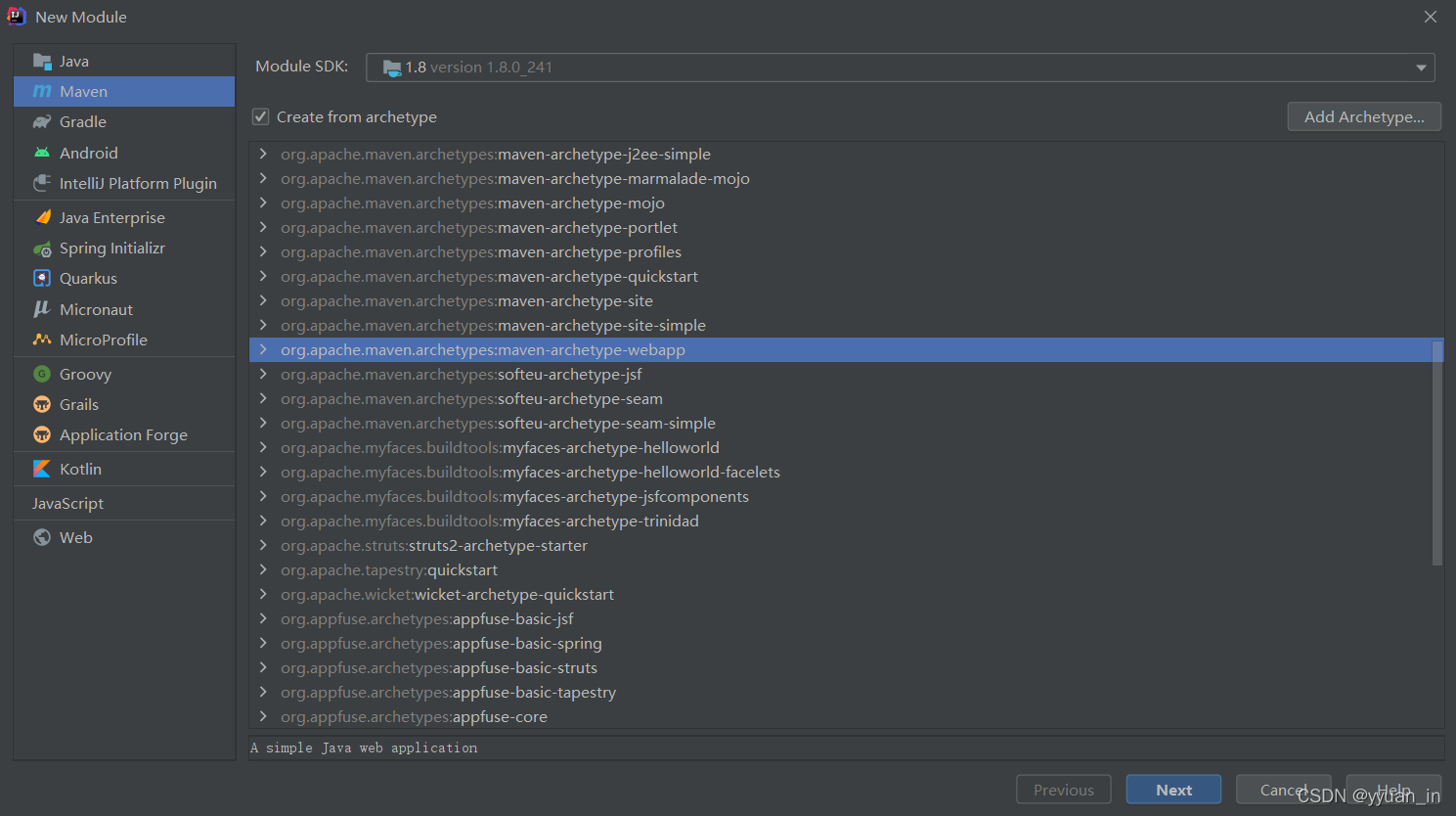Select appfuse-basic-jsf row text

(x=427, y=619)
